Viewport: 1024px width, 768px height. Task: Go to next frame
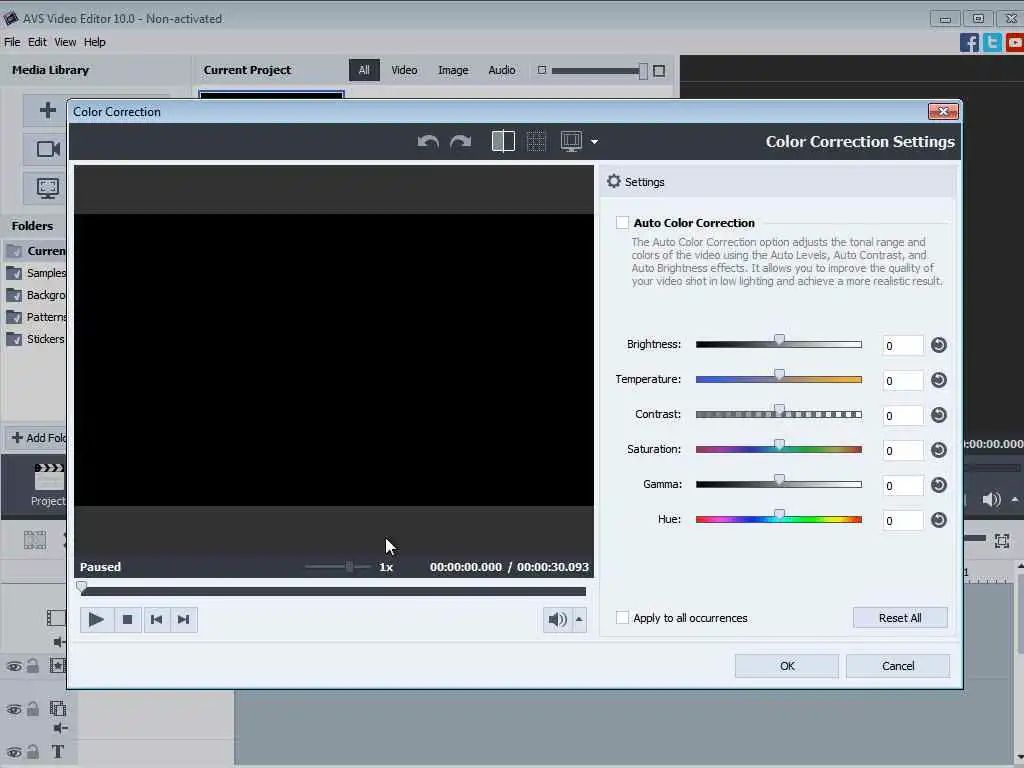click(x=184, y=619)
